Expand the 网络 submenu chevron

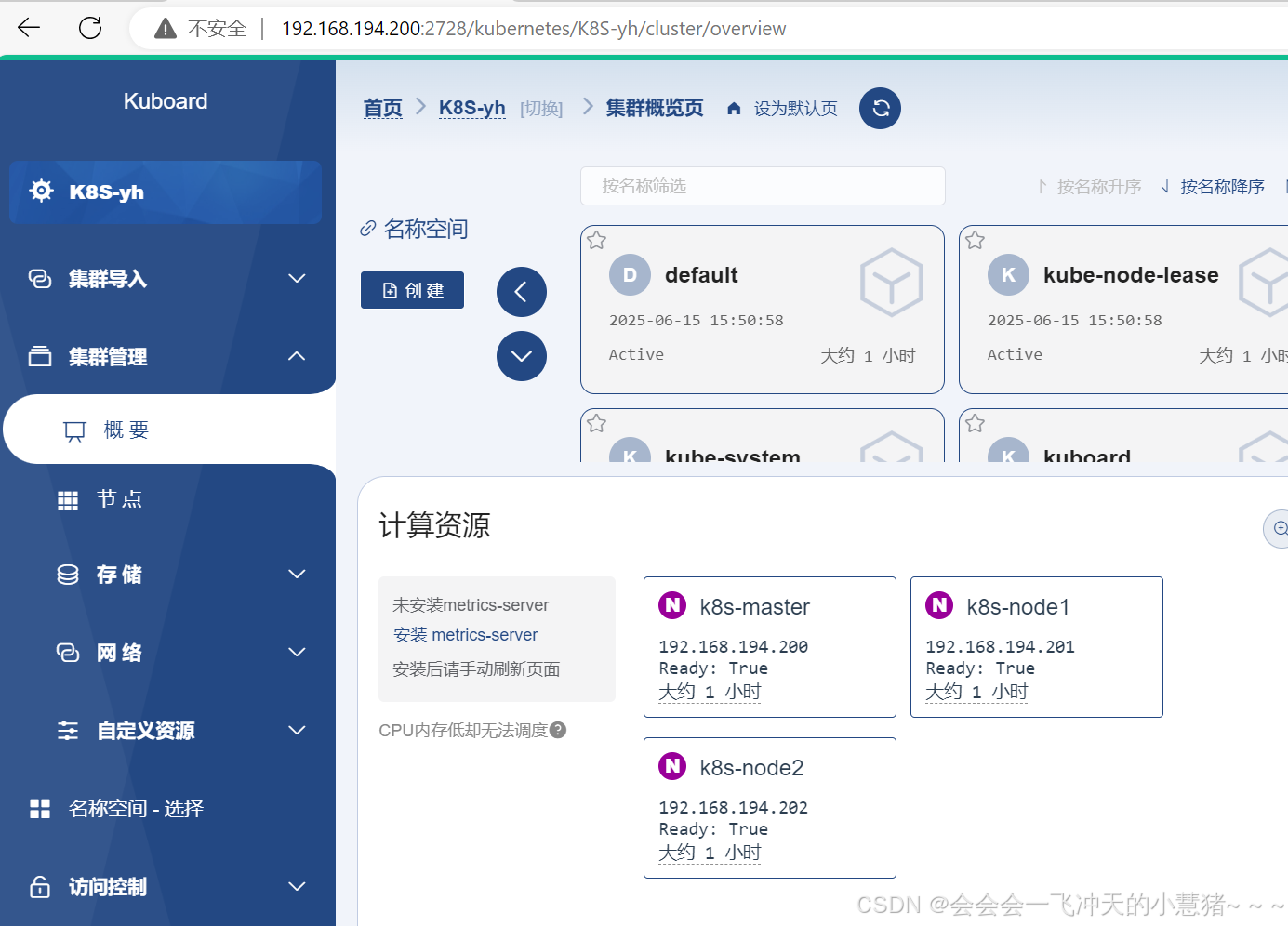(297, 652)
